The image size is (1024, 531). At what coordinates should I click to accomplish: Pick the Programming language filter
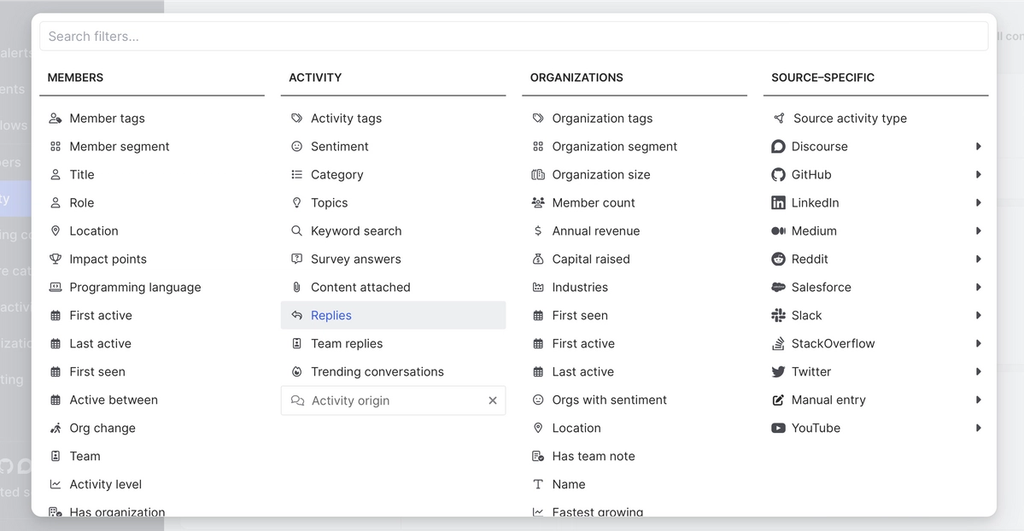point(135,288)
